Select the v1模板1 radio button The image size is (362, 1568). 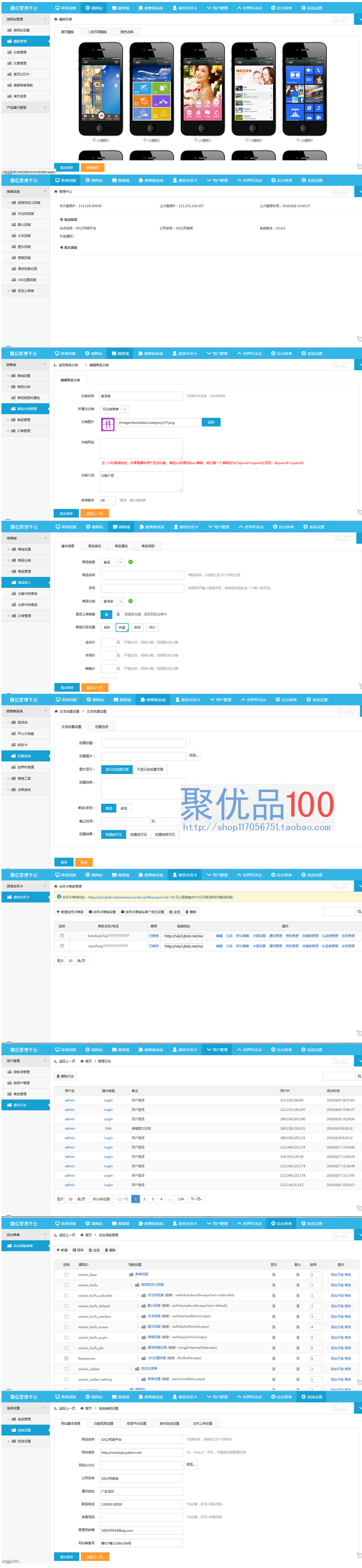pyautogui.click(x=94, y=140)
